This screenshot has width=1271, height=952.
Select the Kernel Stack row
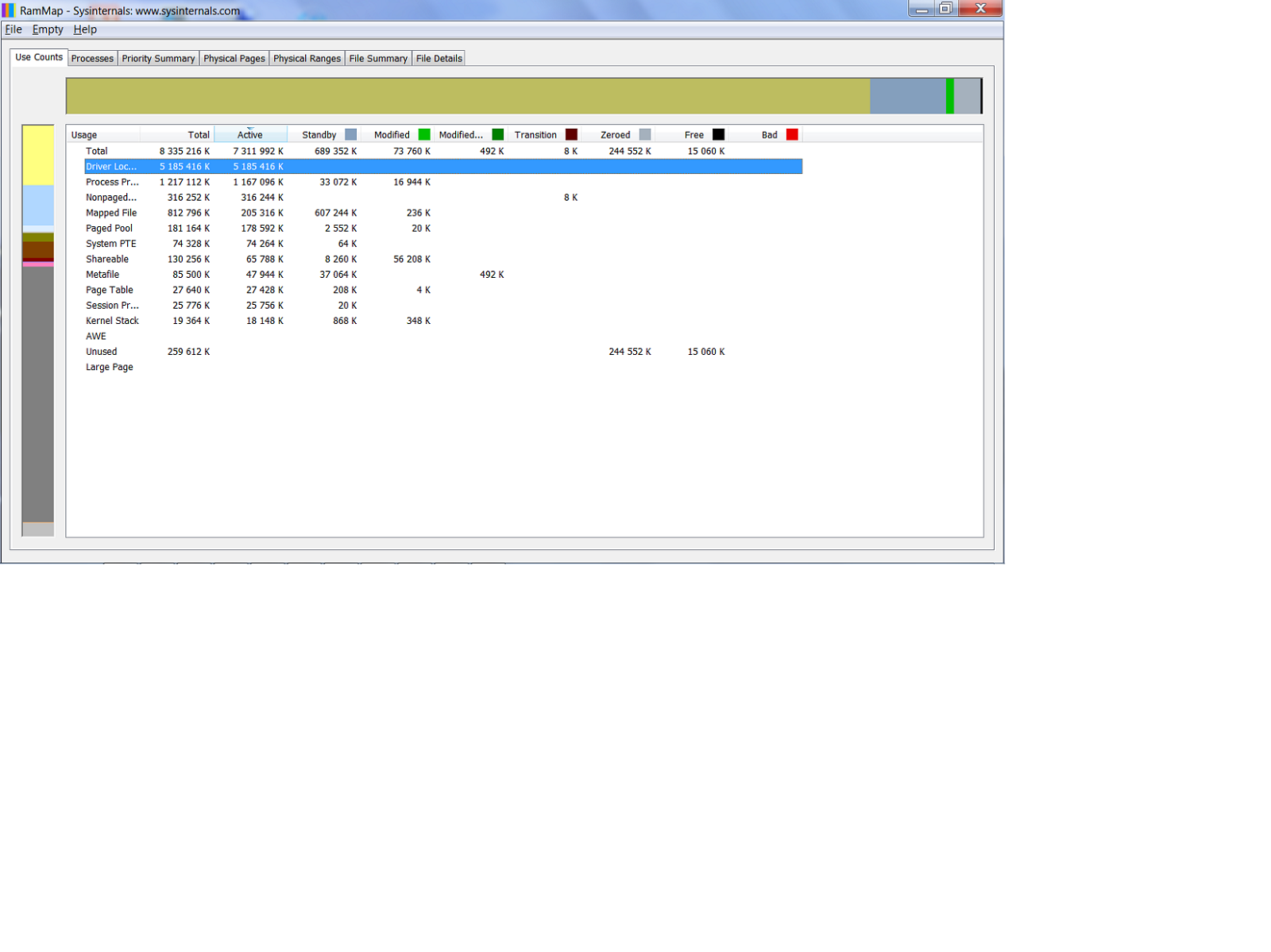point(112,321)
